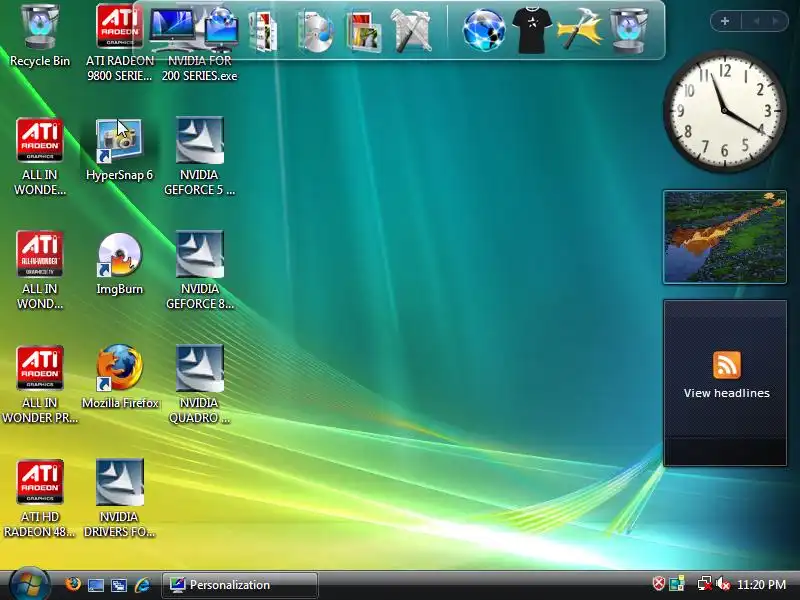This screenshot has height=600, width=800.
Task: Launch Internet Explorer from Quick Launch
Action: 142,585
